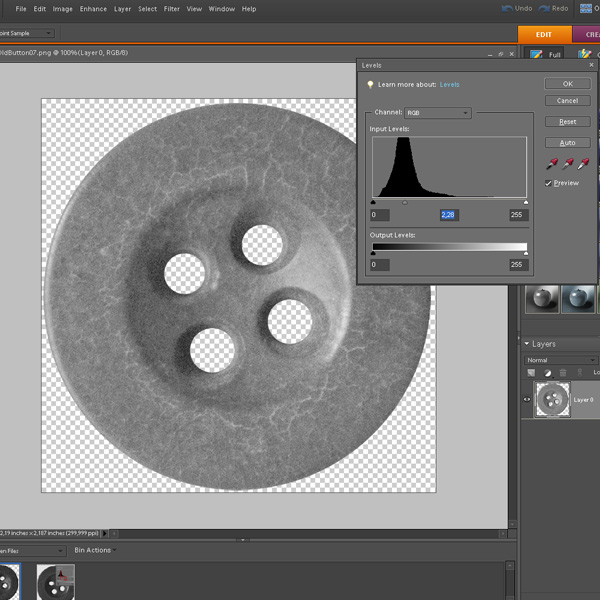Open the Layer menu
Viewport: 600px width, 600px height.
122,9
